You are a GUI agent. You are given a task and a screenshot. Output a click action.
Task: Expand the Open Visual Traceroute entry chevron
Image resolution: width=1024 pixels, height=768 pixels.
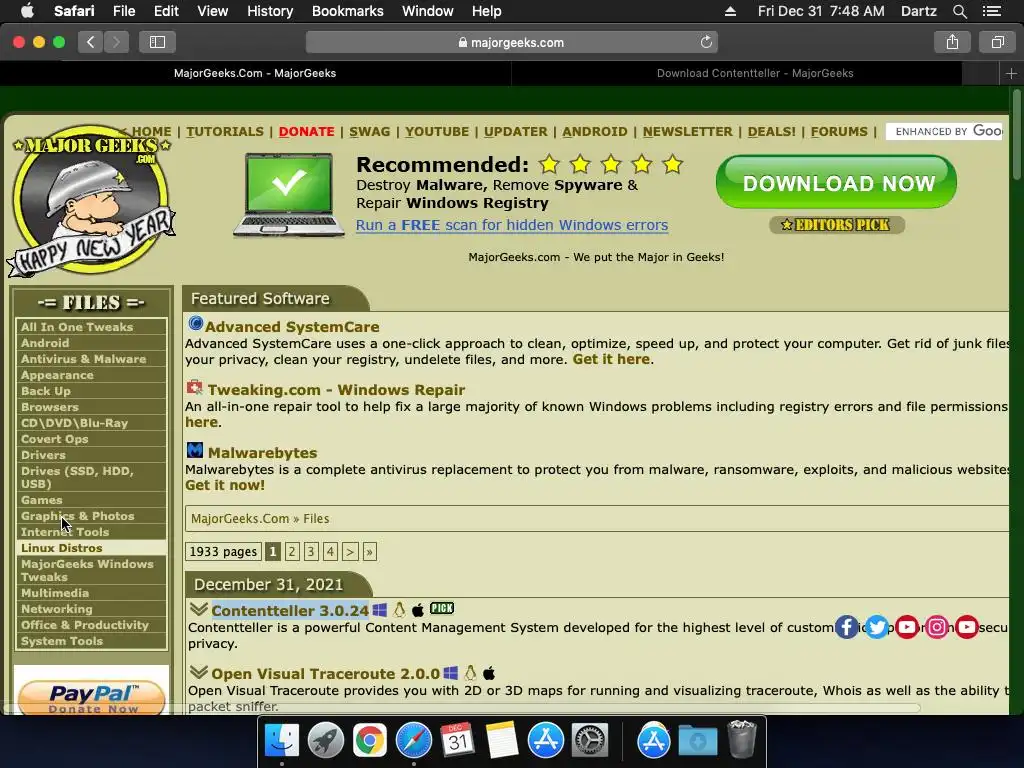pyautogui.click(x=199, y=671)
